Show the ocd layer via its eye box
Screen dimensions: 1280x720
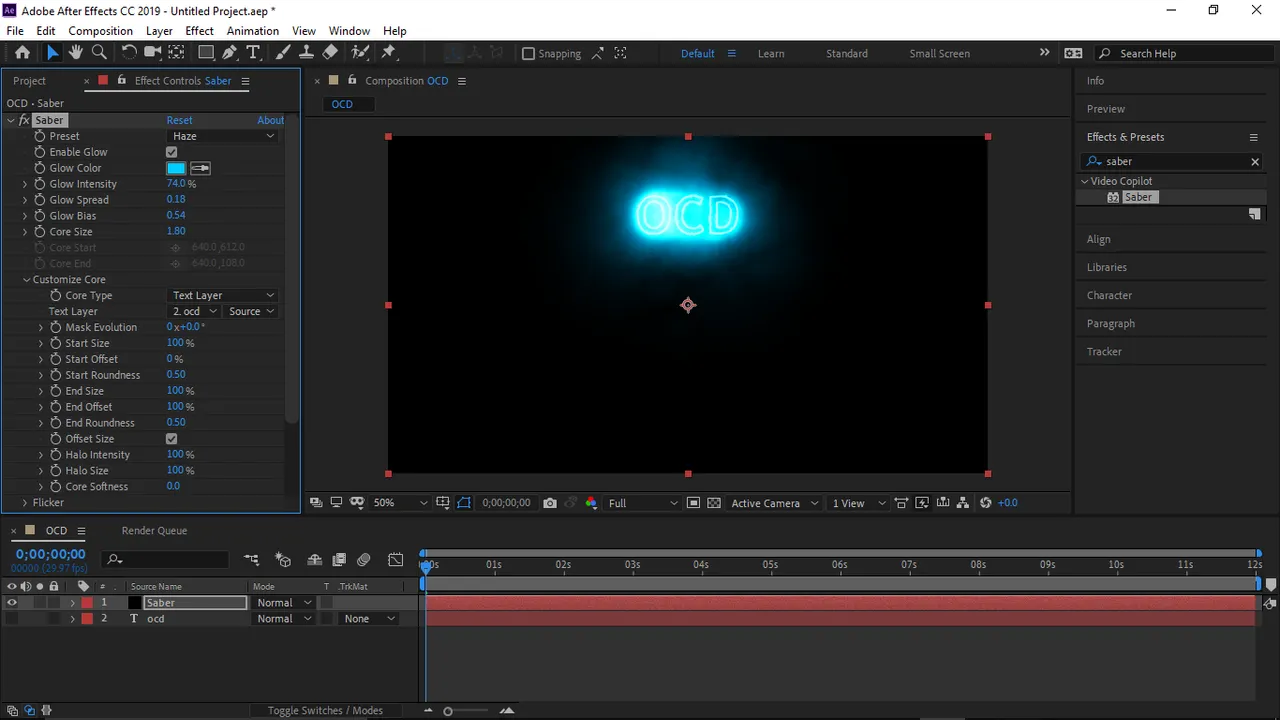coord(12,619)
